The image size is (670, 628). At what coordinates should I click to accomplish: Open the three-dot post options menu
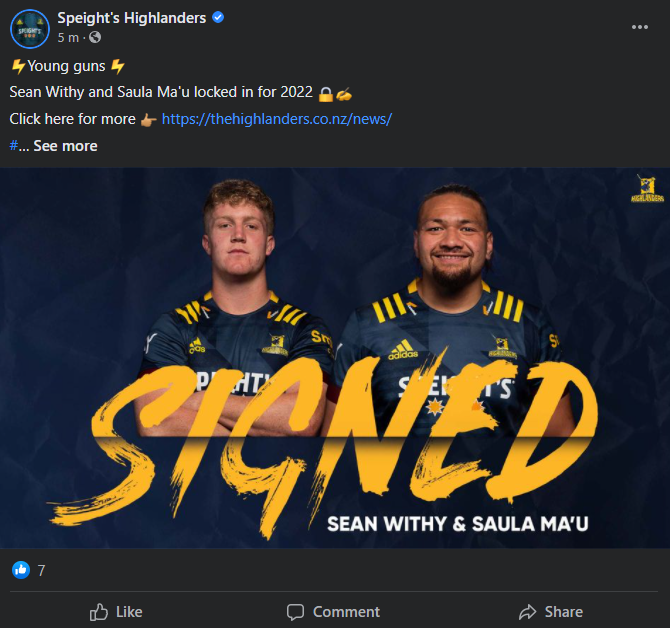pos(640,27)
